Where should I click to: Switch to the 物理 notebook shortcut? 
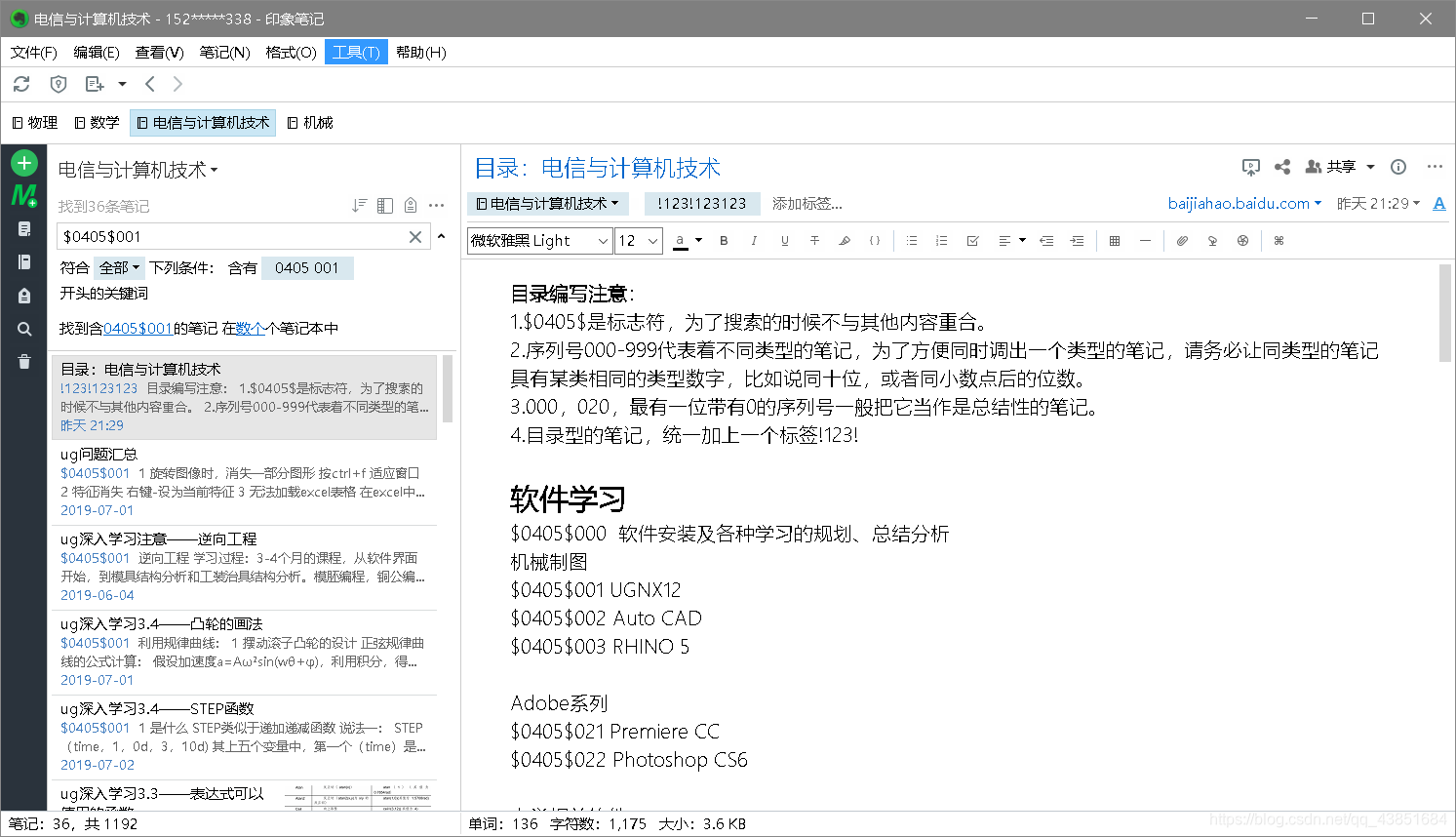pyautogui.click(x=35, y=123)
